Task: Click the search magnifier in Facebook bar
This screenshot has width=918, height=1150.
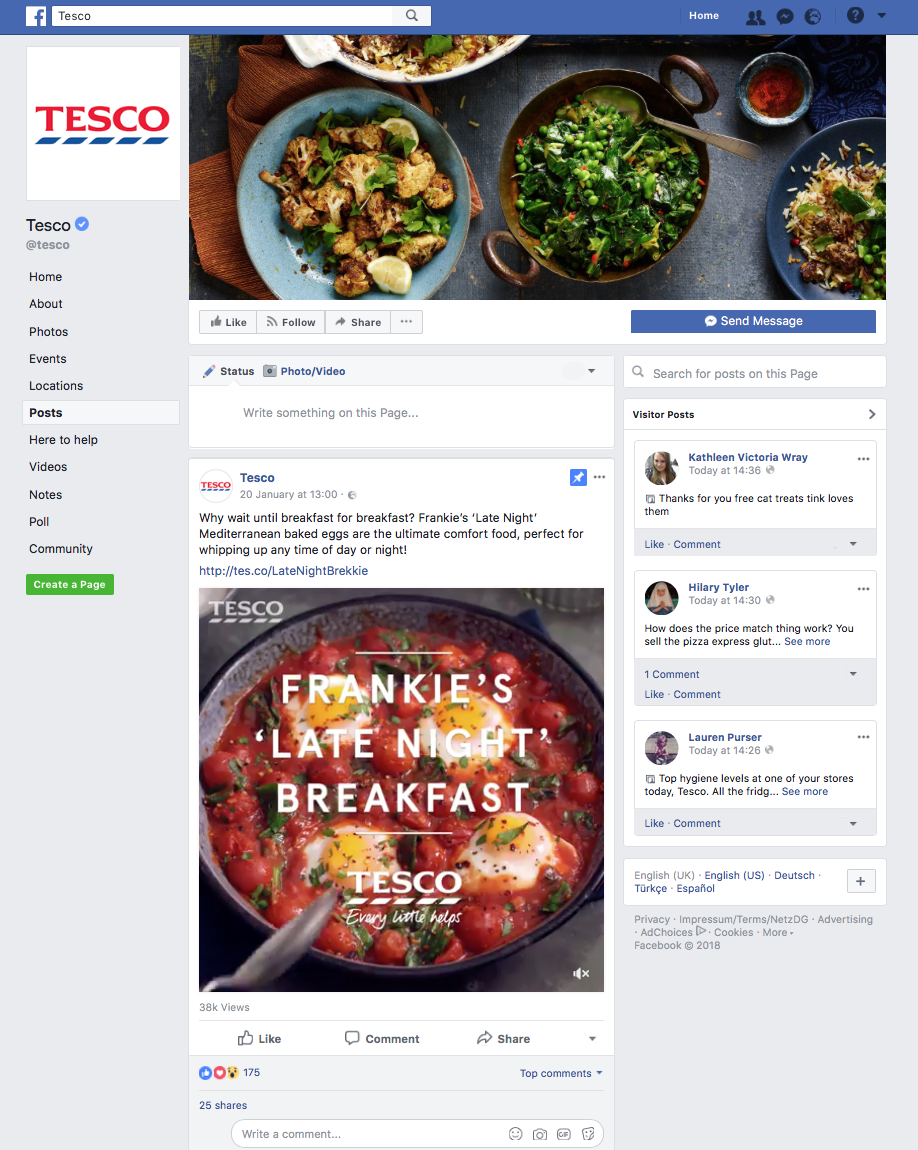Action: tap(412, 15)
